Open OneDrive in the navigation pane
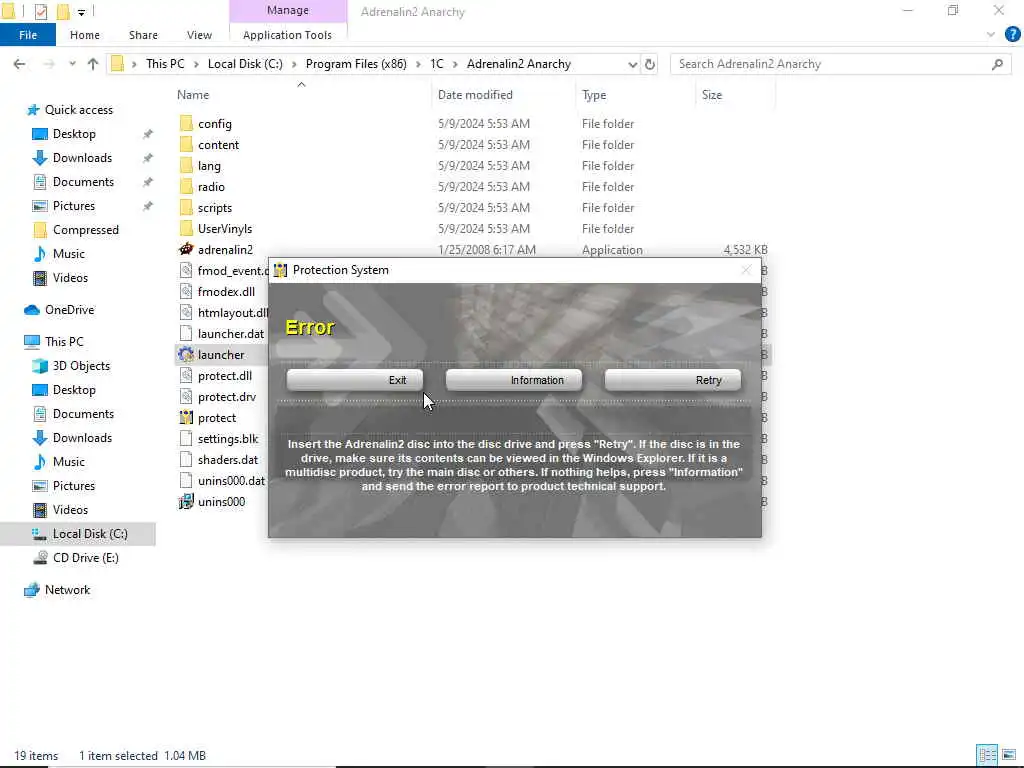 (x=69, y=310)
